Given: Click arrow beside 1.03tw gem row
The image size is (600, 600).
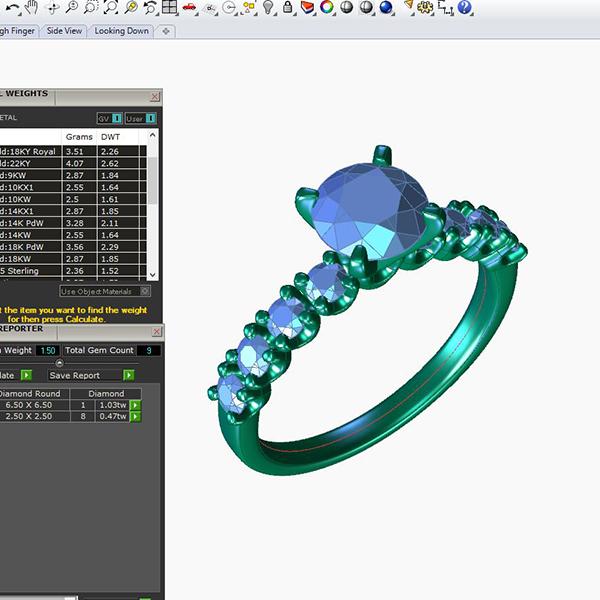Looking at the screenshot, I should 135,405.
